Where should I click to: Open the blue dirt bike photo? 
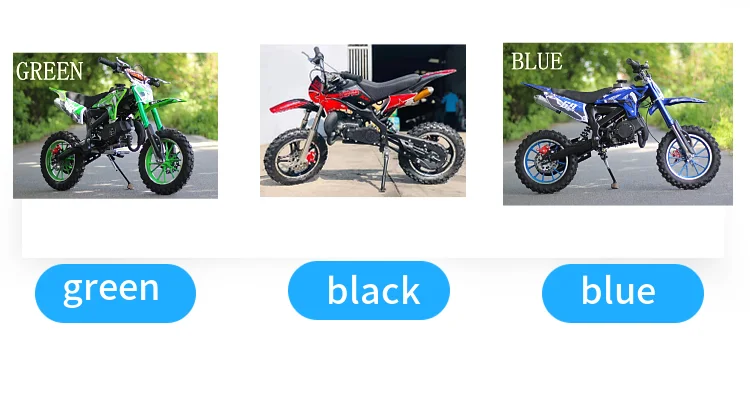coord(618,124)
